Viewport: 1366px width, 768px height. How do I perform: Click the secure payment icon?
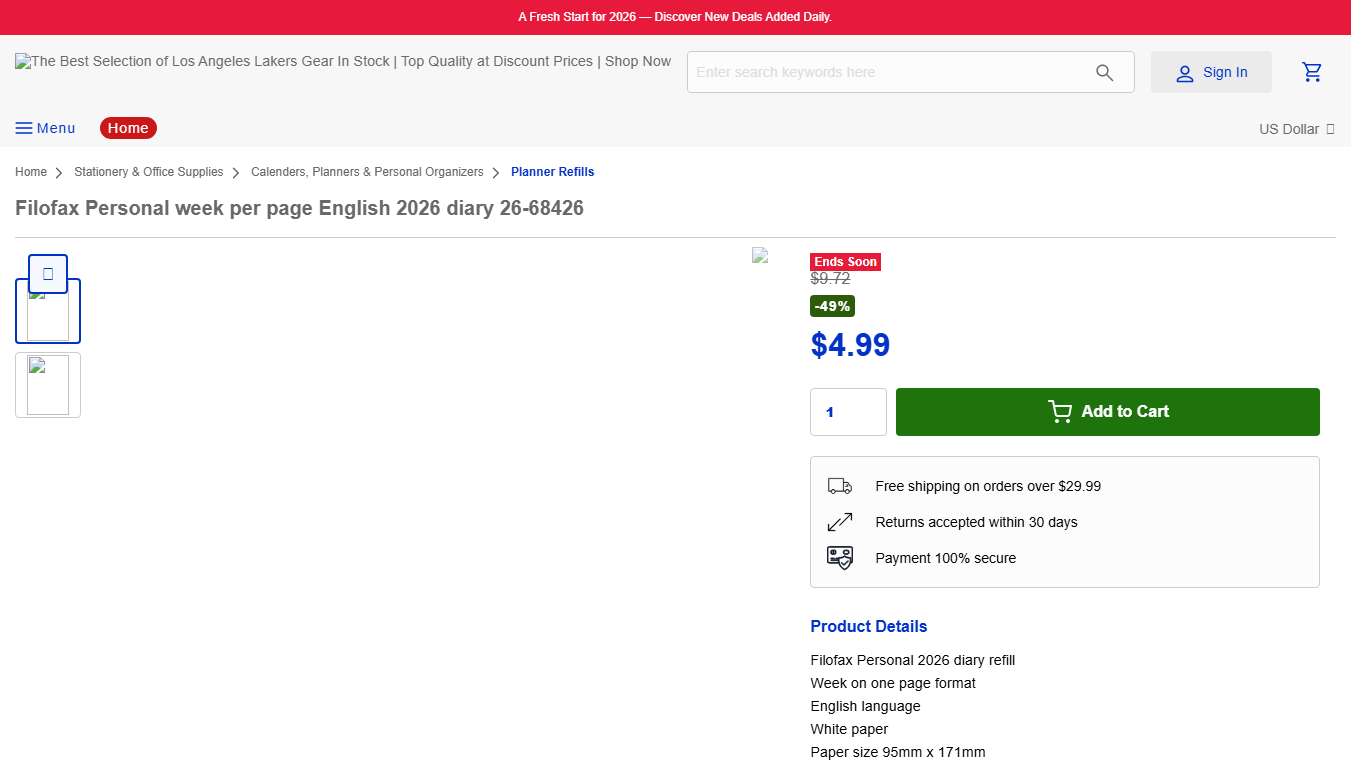coord(839,558)
